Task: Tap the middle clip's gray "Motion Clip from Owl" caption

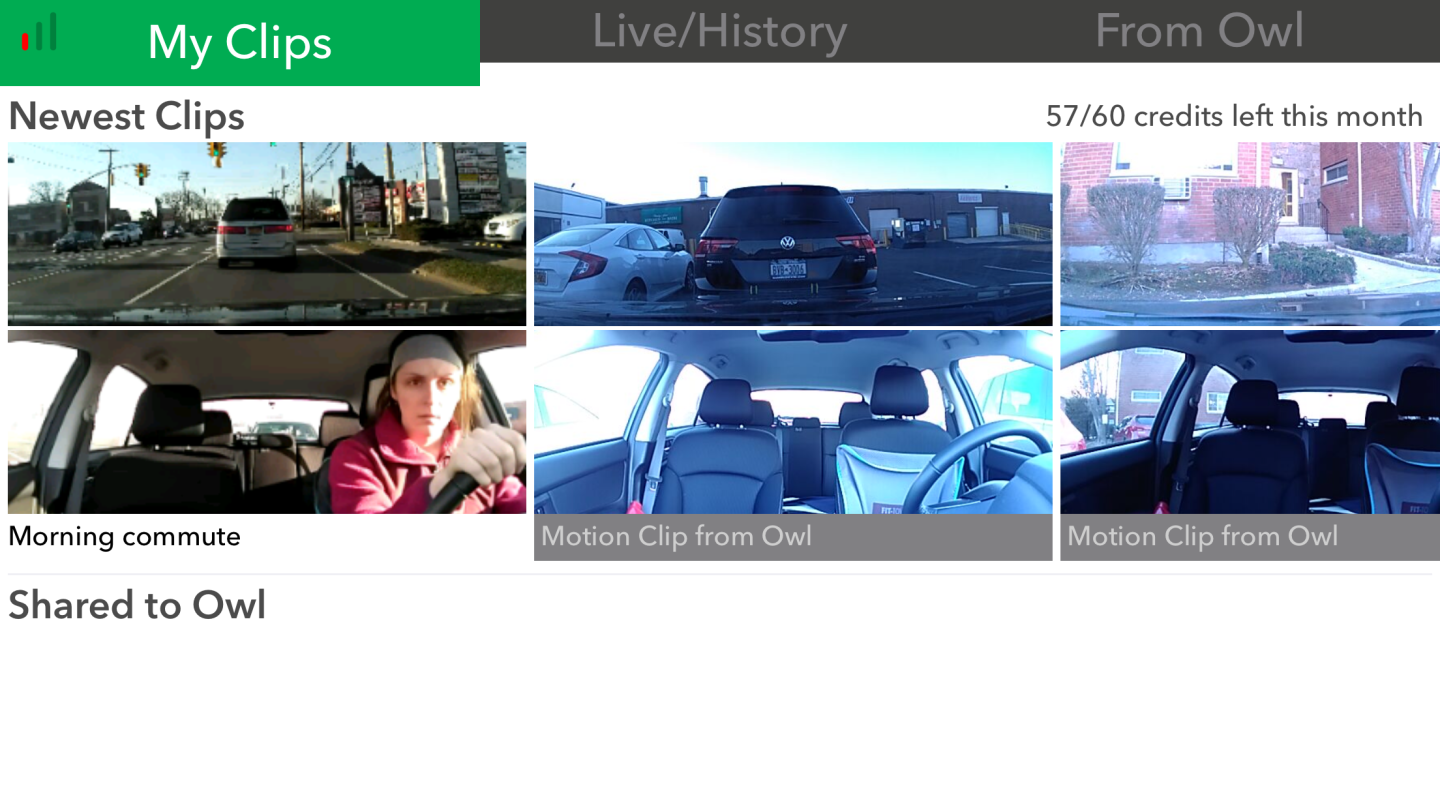Action: [x=676, y=537]
